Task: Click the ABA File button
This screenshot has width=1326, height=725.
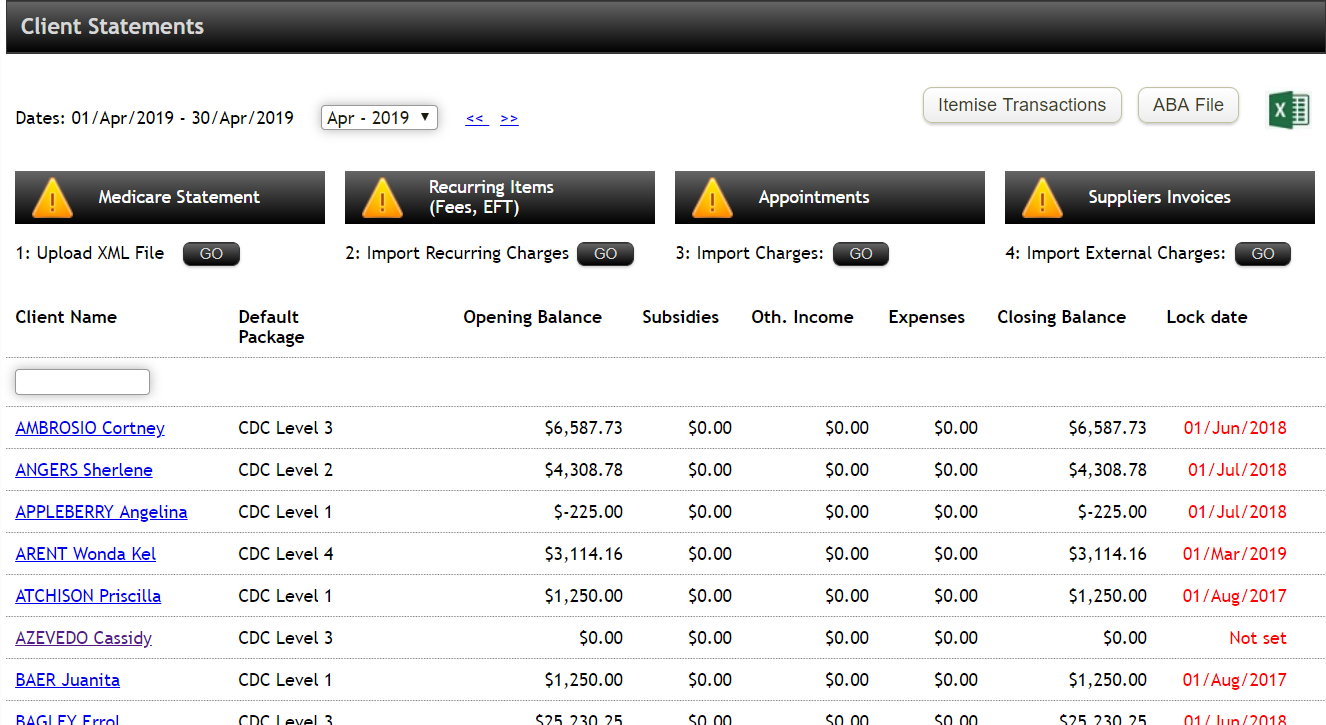Action: 1188,105
